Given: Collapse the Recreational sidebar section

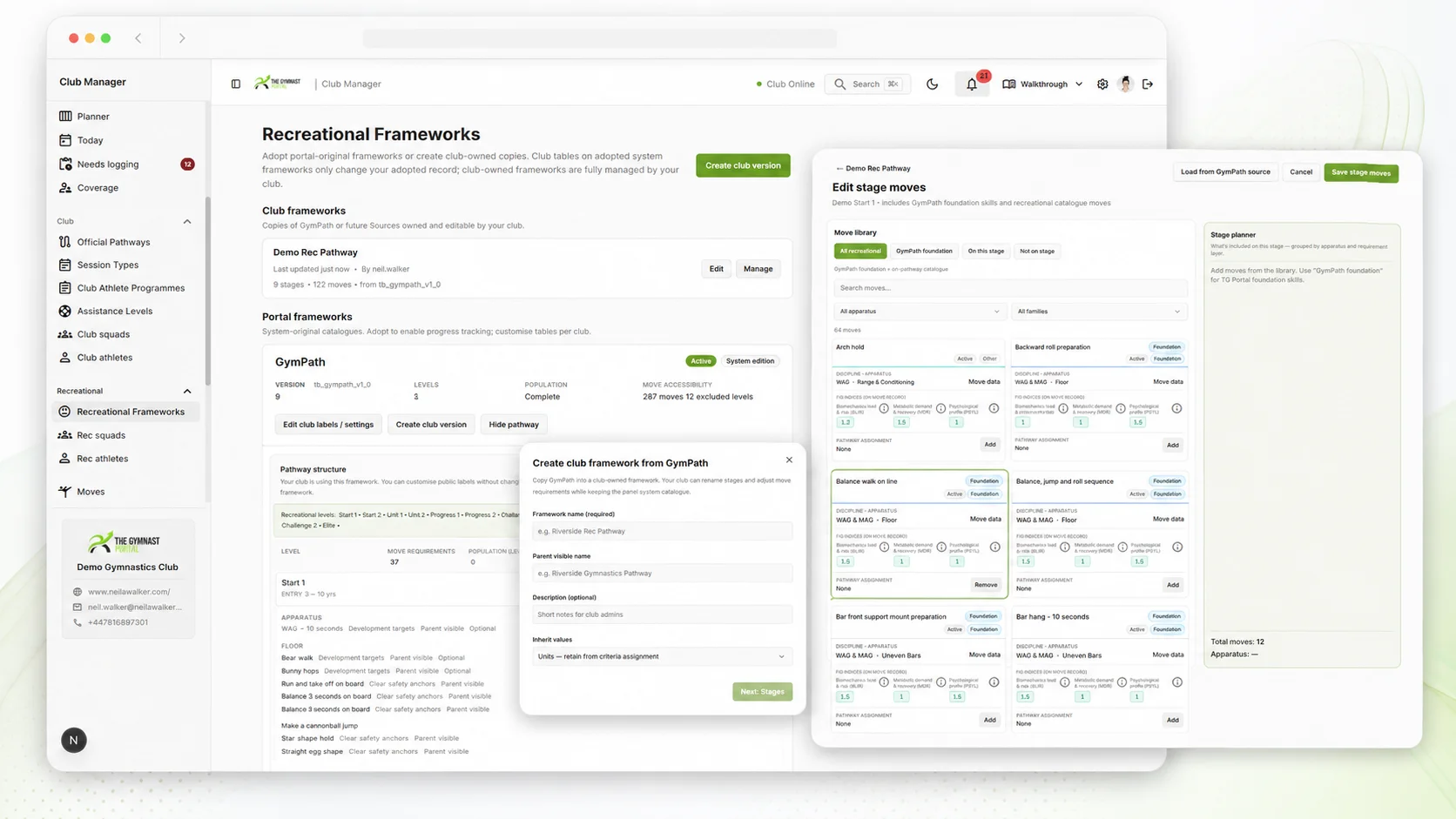Looking at the screenshot, I should [x=187, y=392].
